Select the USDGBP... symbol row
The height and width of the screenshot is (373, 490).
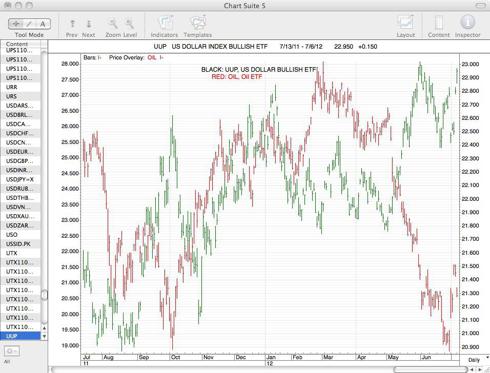tap(20, 161)
